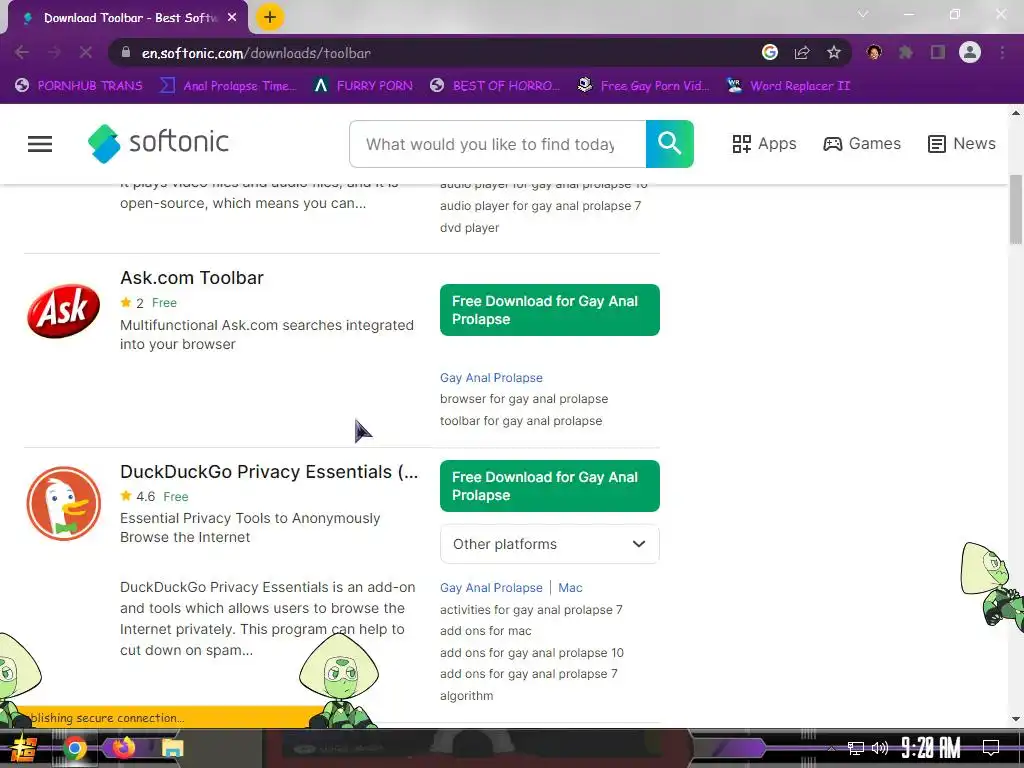Open Chrome from the taskbar
Image resolution: width=1024 pixels, height=768 pixels.
click(x=74, y=748)
